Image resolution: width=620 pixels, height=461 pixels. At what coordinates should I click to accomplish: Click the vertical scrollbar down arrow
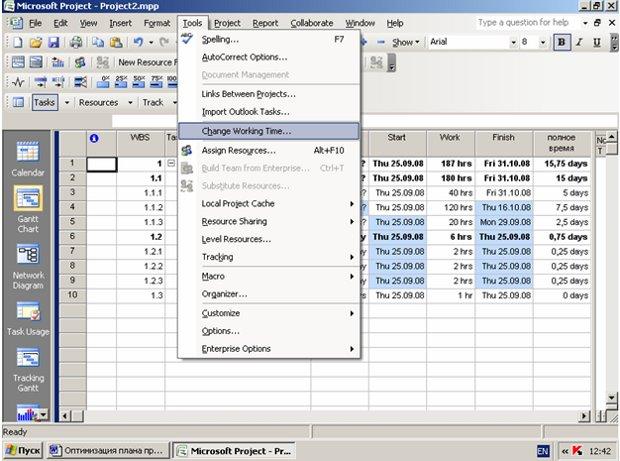(x=611, y=397)
